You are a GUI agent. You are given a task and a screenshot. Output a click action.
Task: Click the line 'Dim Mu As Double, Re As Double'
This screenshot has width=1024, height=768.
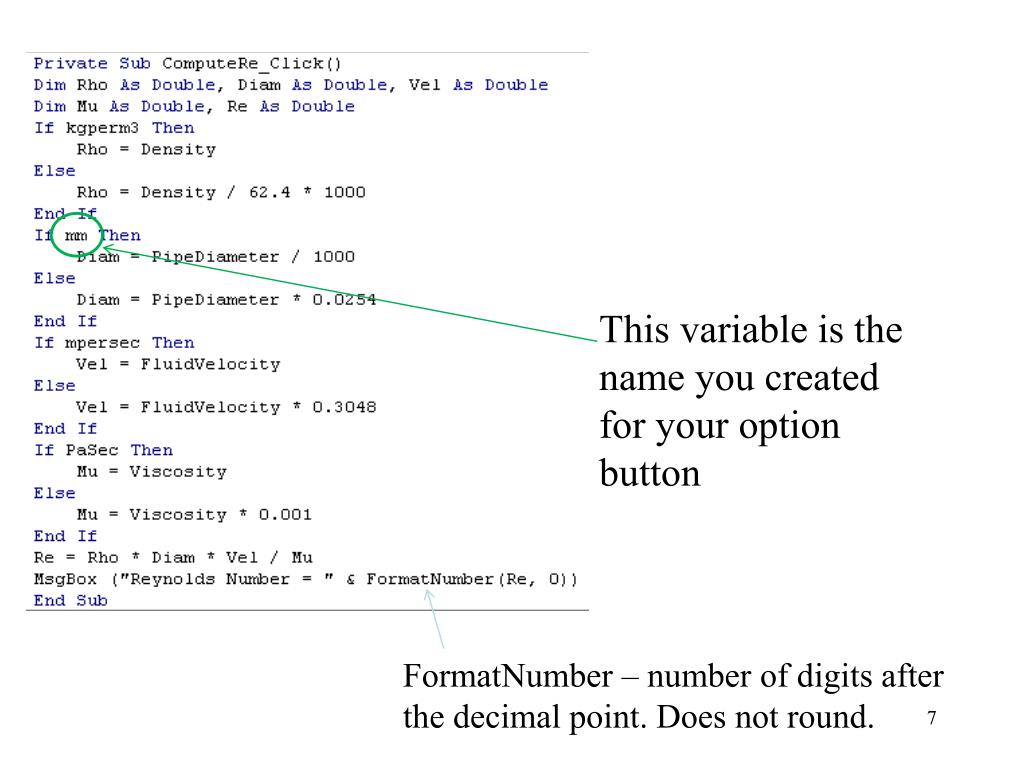pos(195,106)
